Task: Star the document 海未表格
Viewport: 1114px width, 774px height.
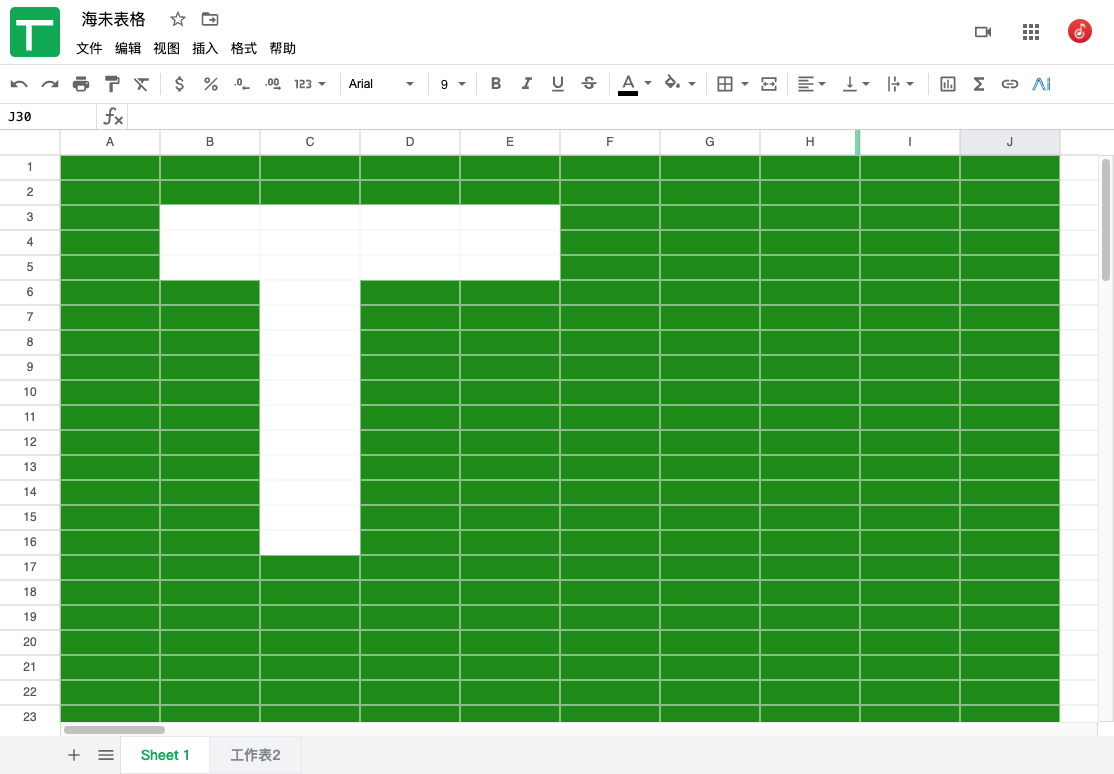Action: coord(178,19)
